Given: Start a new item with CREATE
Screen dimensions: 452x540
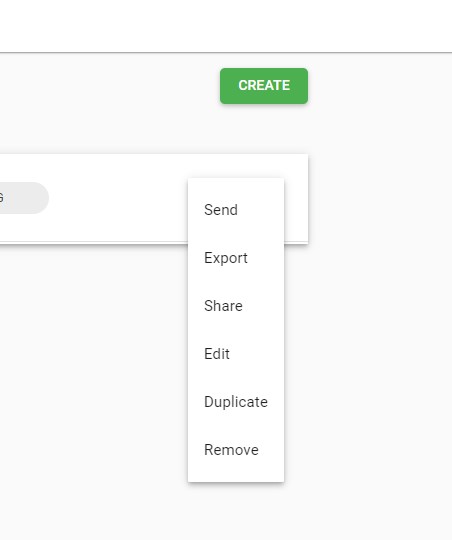Looking at the screenshot, I should 264,86.
